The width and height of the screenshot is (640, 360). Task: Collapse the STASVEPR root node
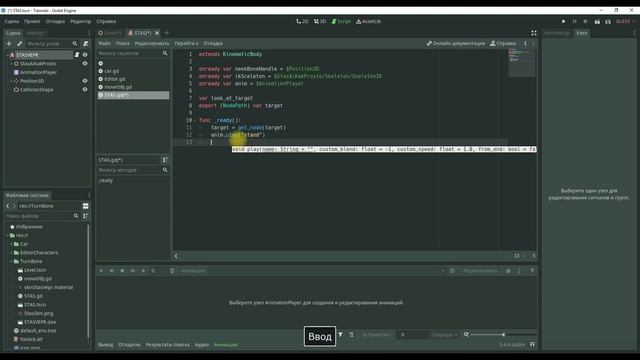(7, 55)
